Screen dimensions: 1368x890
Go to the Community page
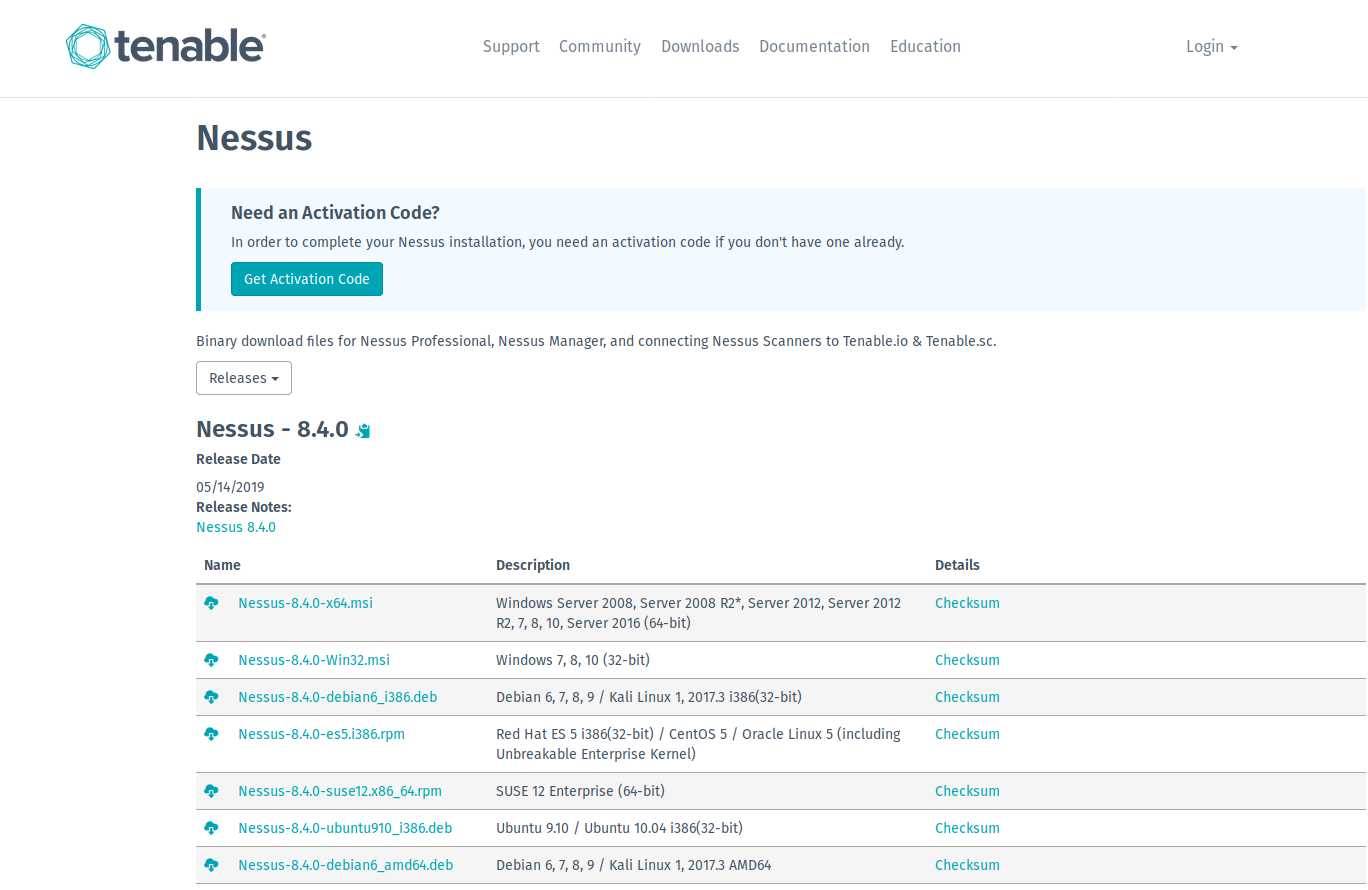coord(600,46)
